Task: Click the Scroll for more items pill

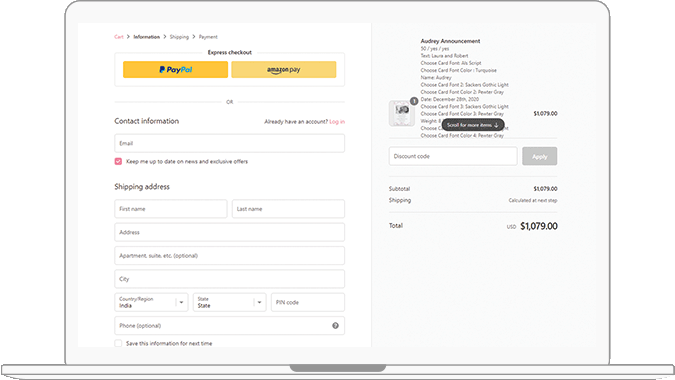Action: (473, 125)
